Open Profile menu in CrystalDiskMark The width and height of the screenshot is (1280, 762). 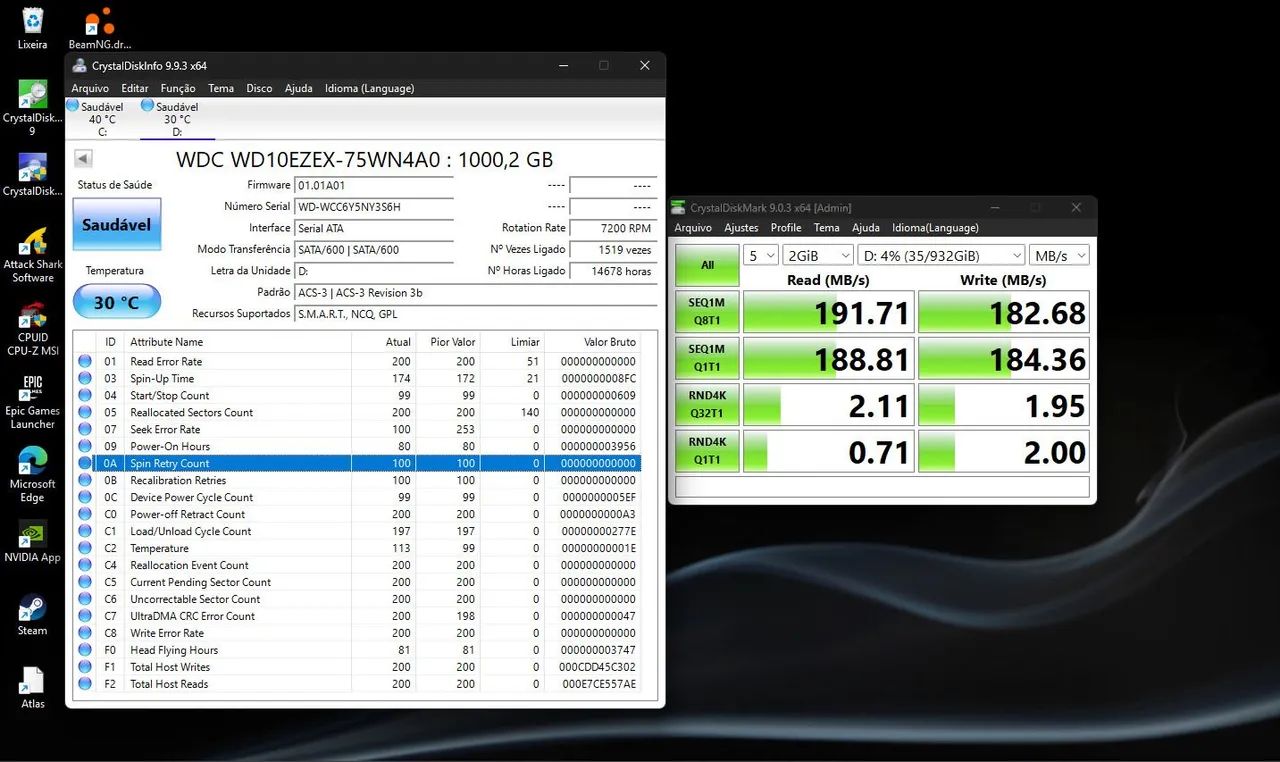(786, 228)
